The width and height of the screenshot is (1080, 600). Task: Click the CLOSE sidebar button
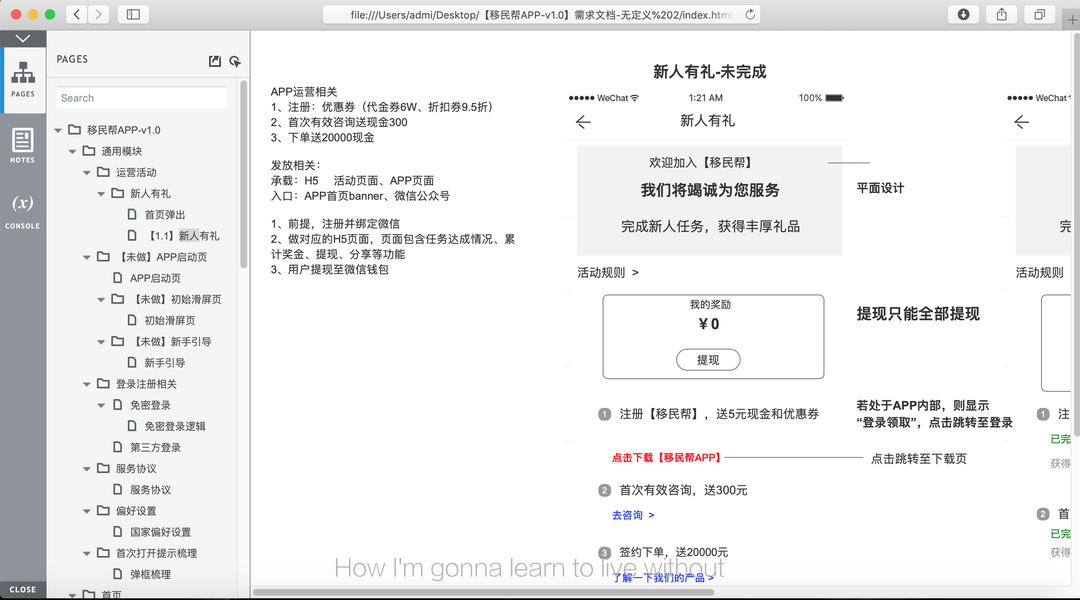pos(23,590)
